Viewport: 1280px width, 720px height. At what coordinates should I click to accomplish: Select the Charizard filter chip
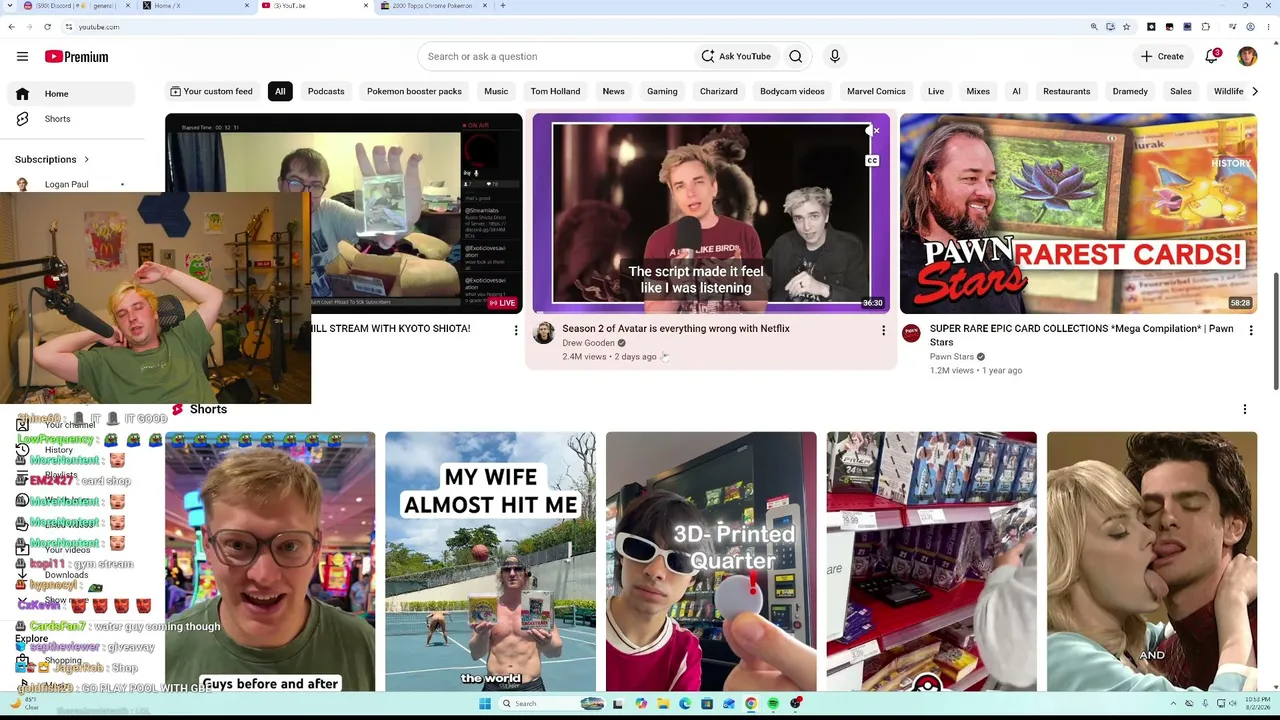[718, 92]
